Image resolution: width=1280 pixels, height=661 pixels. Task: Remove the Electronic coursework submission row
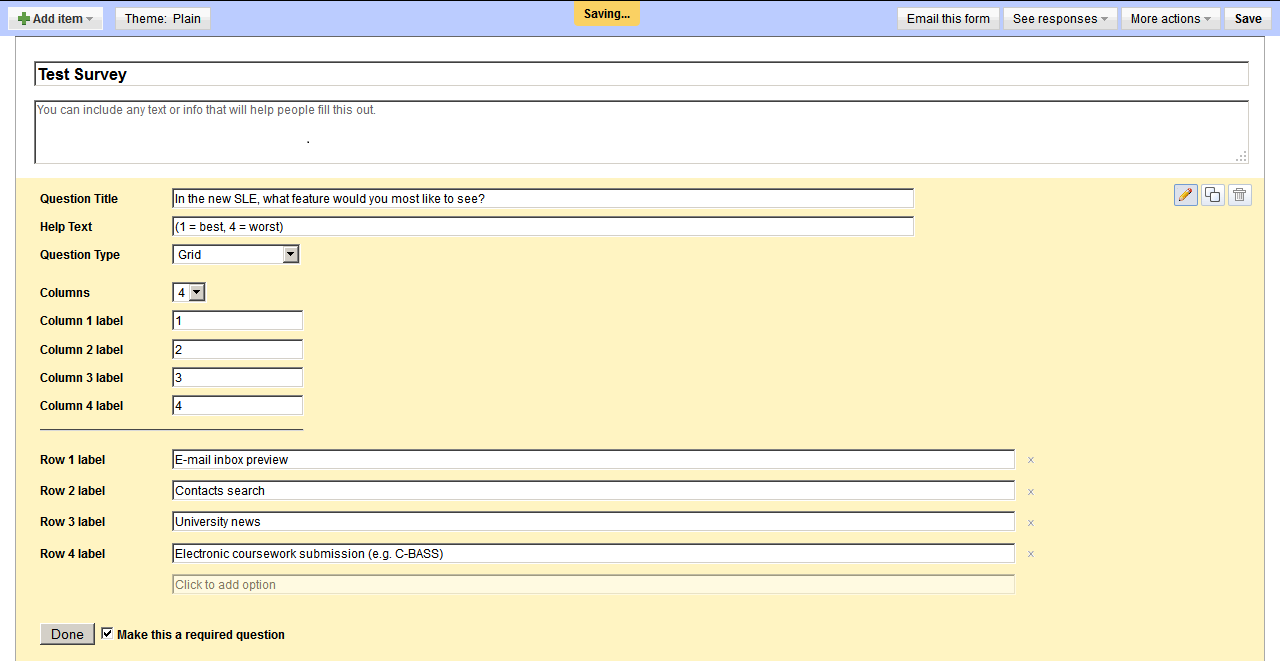[1031, 553]
